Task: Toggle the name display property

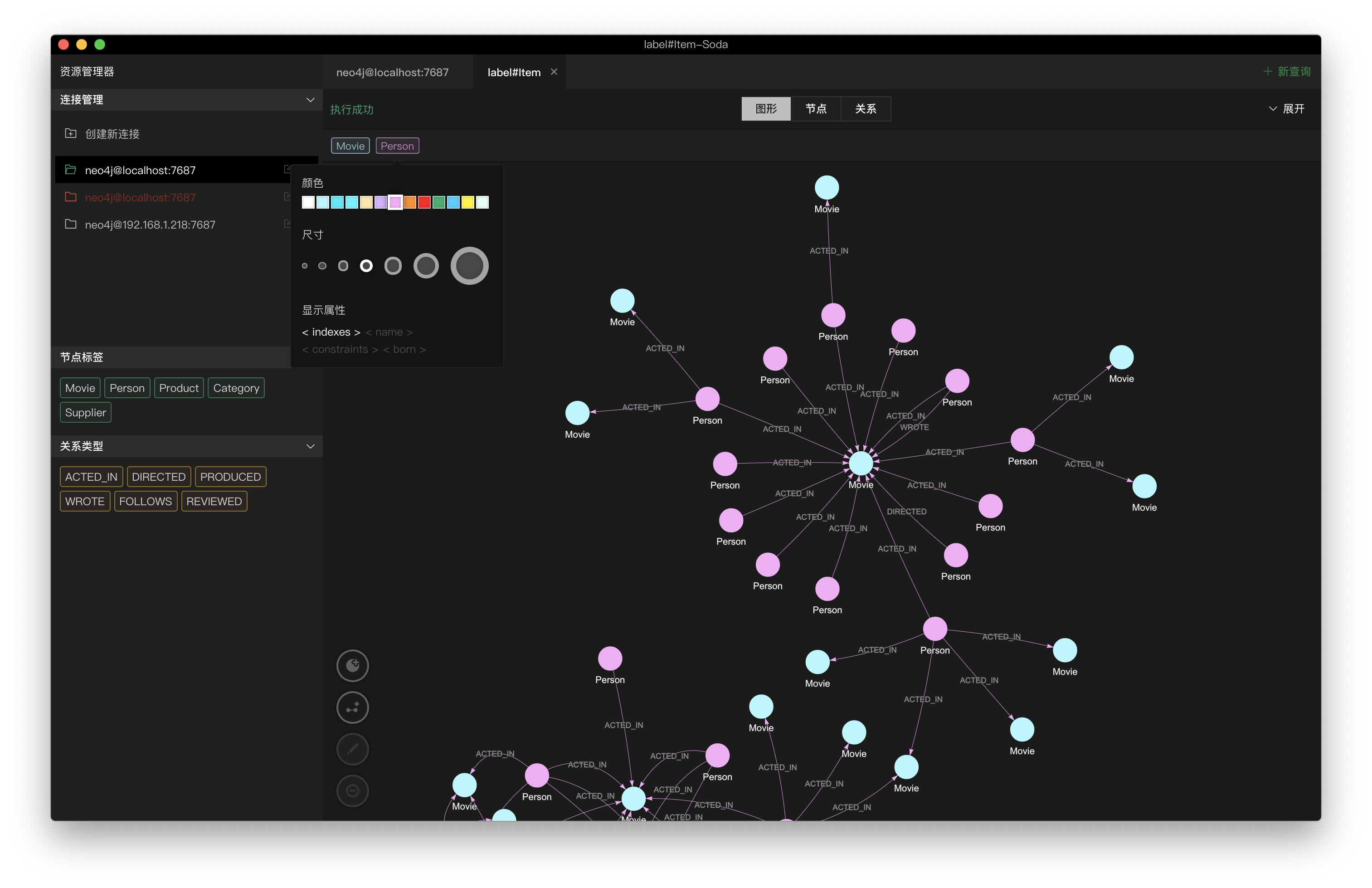Action: pyautogui.click(x=389, y=332)
